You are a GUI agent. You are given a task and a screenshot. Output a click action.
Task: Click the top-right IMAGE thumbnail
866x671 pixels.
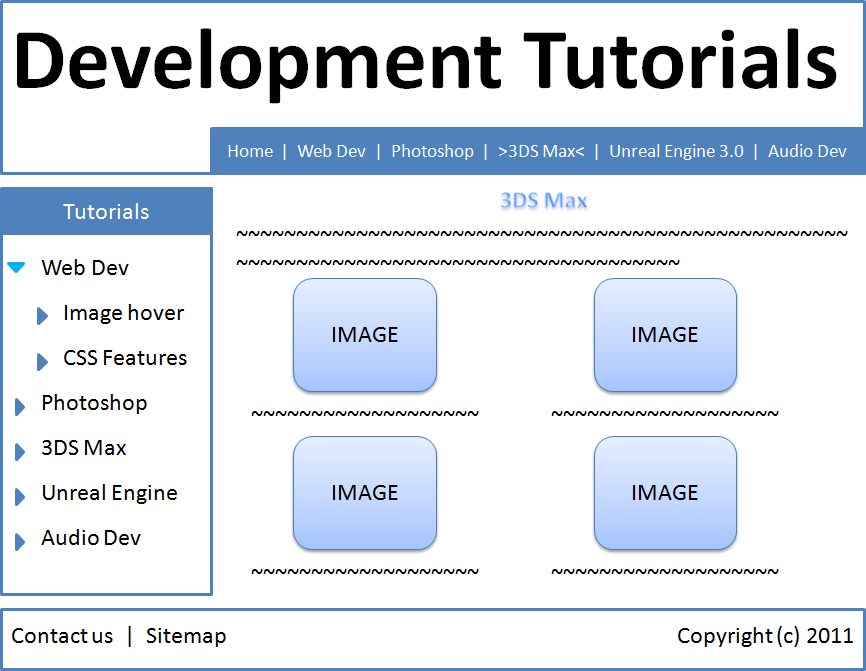coord(665,335)
